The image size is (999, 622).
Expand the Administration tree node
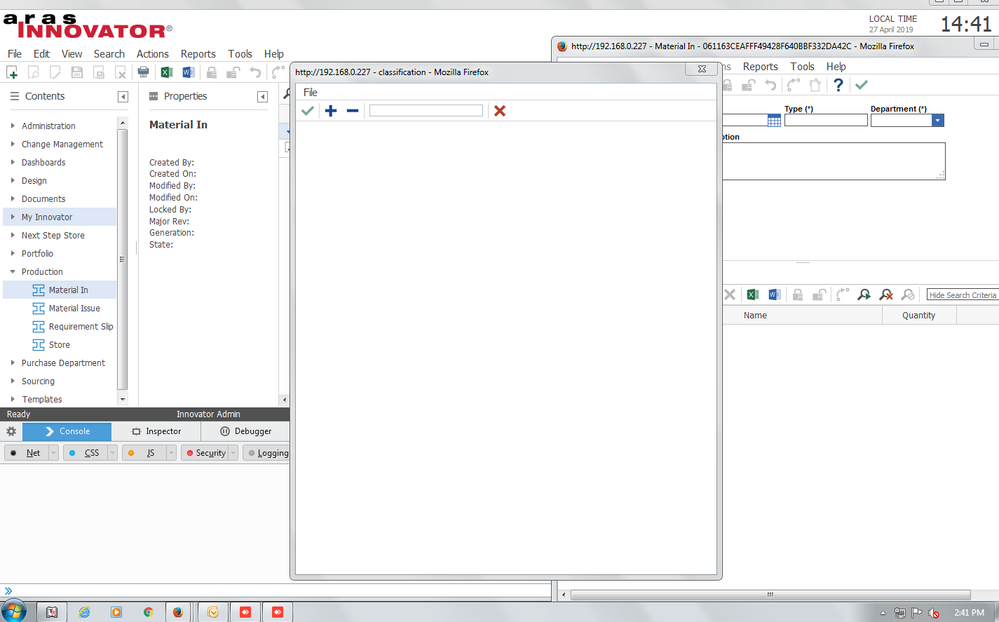click(x=12, y=126)
